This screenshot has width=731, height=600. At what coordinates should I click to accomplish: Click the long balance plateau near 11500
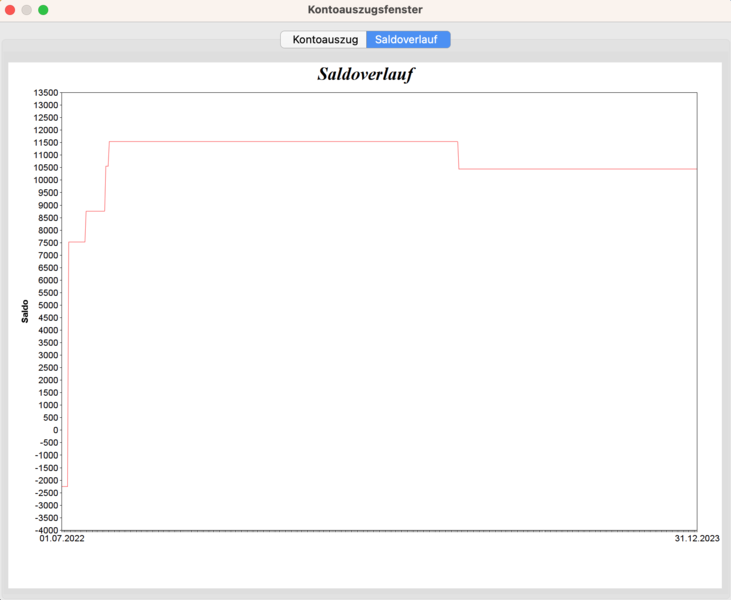click(x=280, y=142)
